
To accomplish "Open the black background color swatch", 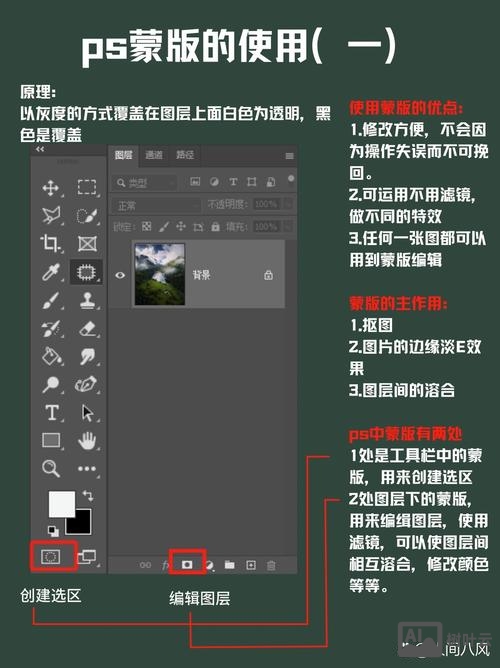I will click(82, 525).
